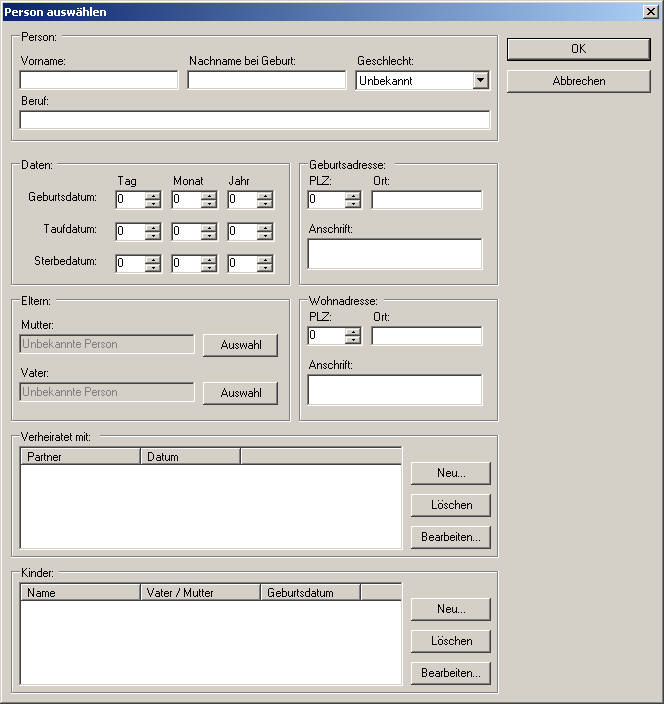
Task: Click into the Beruf input field
Action: [255, 121]
